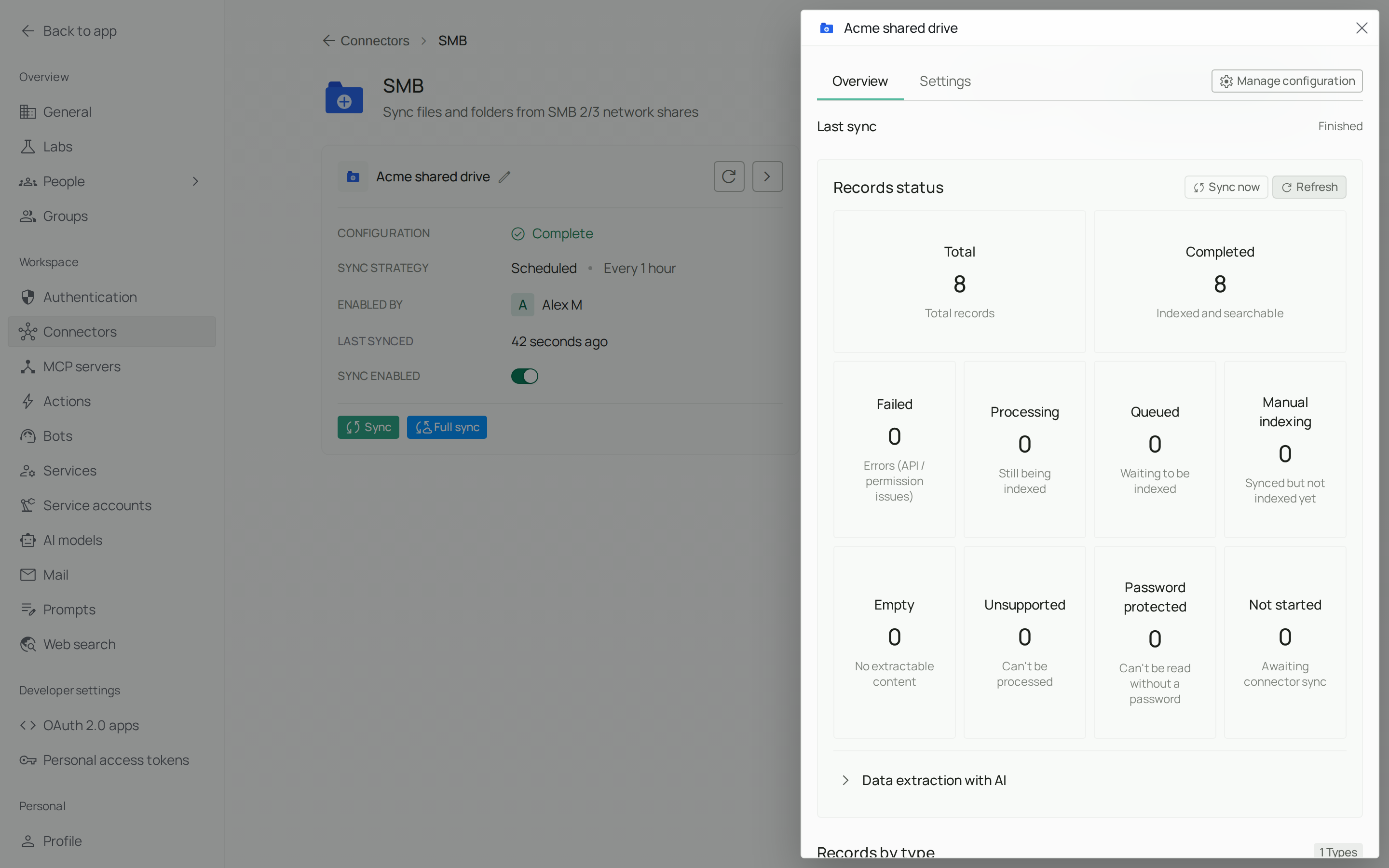The height and width of the screenshot is (868, 1389).
Task: Click the Refresh button in Records status
Action: tap(1309, 187)
